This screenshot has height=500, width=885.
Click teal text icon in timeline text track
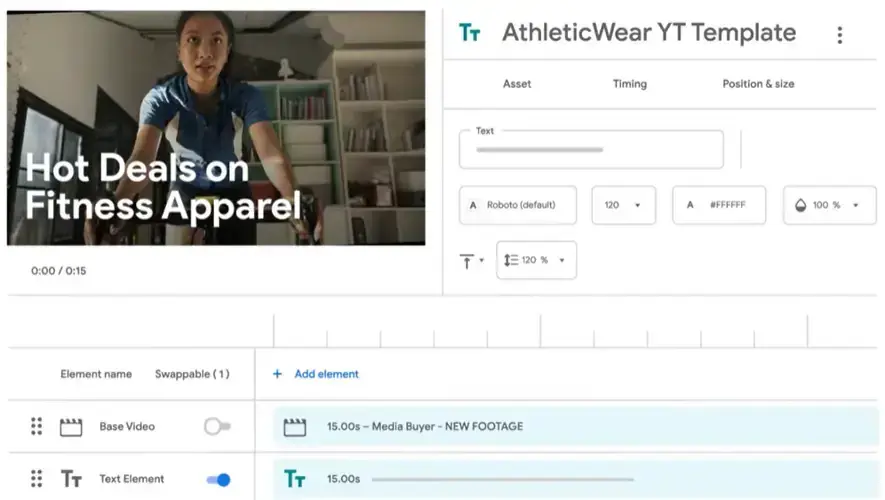(x=295, y=479)
